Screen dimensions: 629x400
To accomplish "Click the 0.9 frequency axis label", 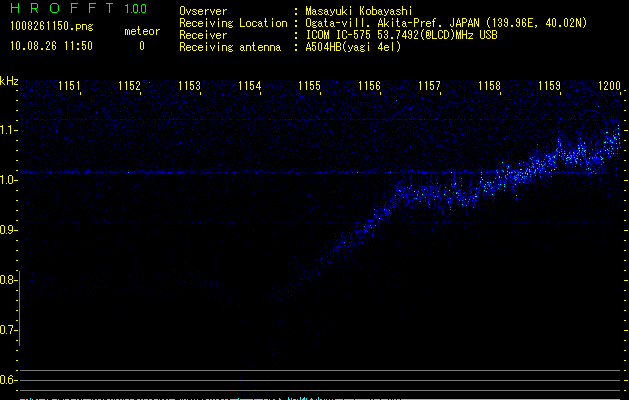I will pos(9,230).
